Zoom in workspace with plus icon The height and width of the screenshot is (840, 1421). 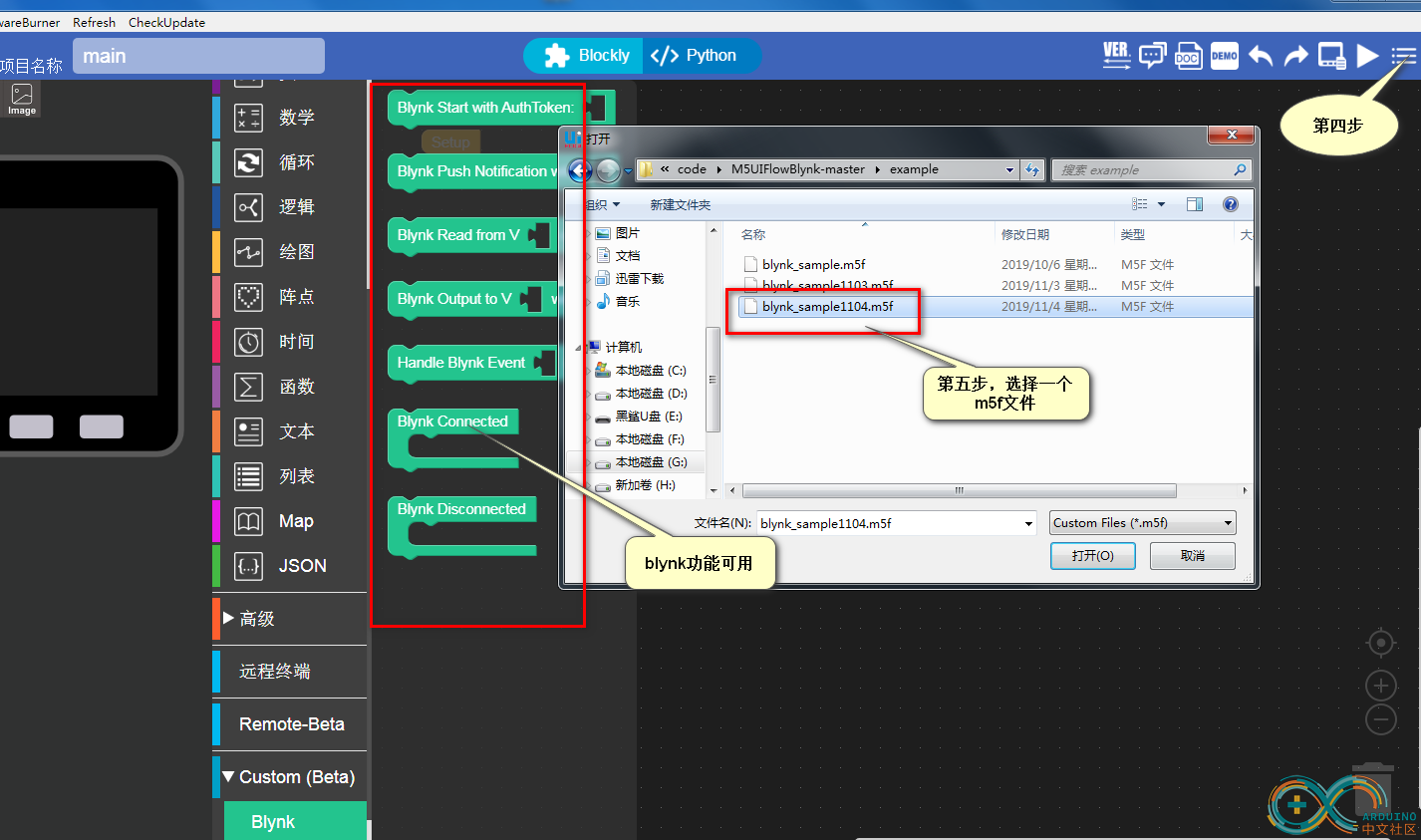tap(1381, 686)
